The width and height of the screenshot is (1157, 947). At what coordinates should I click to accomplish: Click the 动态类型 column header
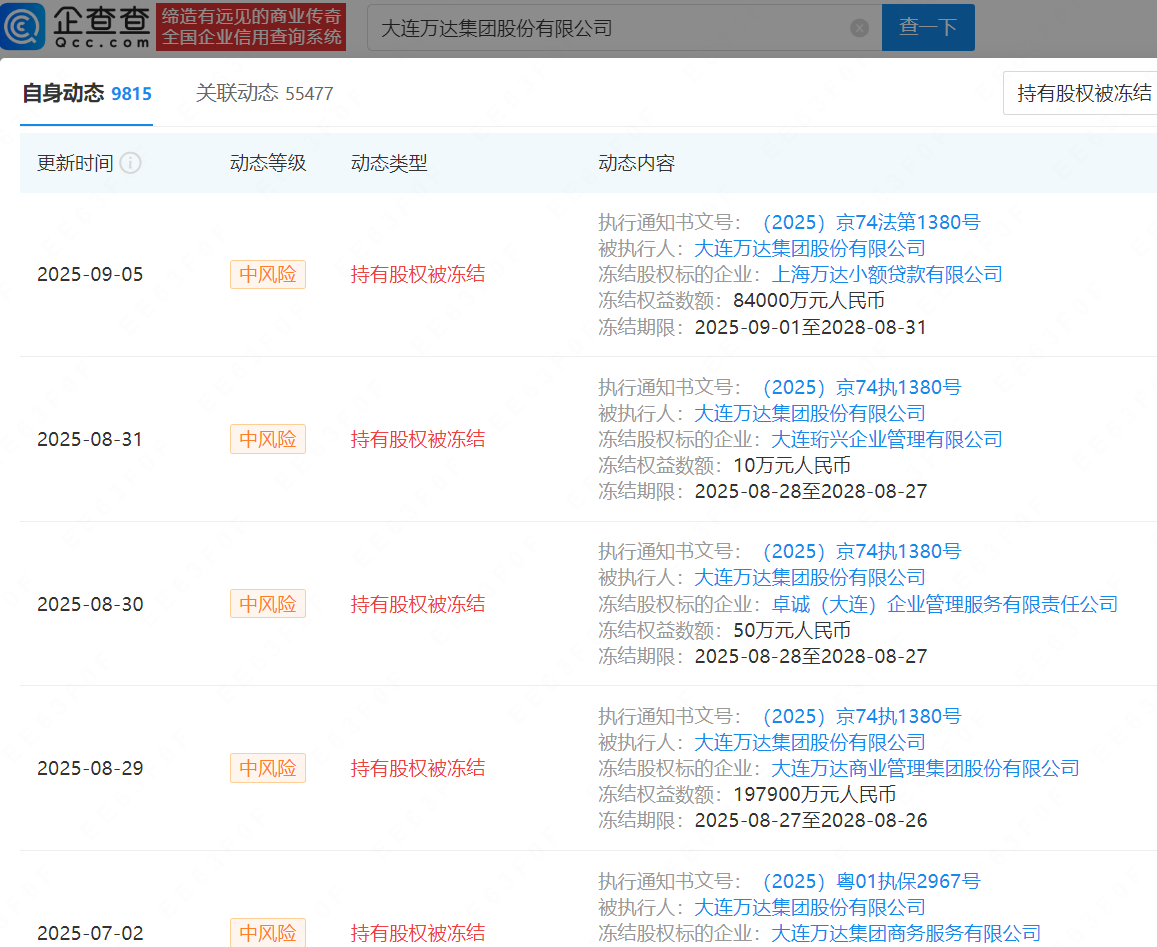[x=389, y=163]
